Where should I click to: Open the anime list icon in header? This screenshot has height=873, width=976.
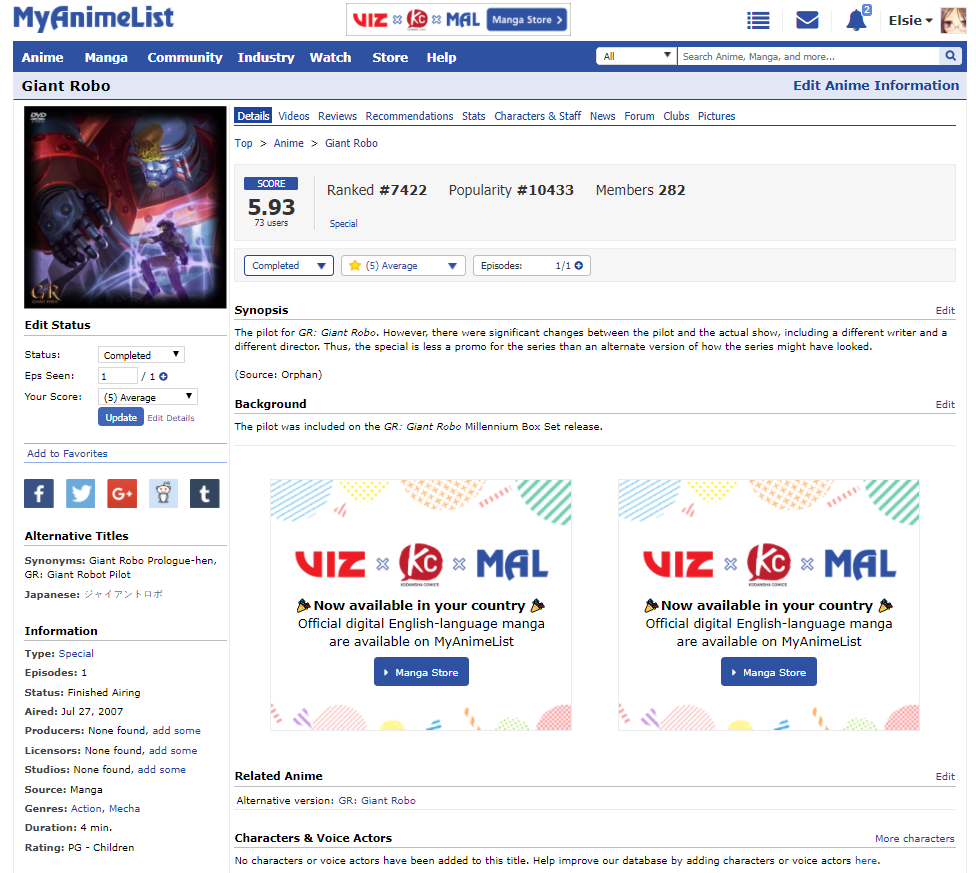point(758,21)
